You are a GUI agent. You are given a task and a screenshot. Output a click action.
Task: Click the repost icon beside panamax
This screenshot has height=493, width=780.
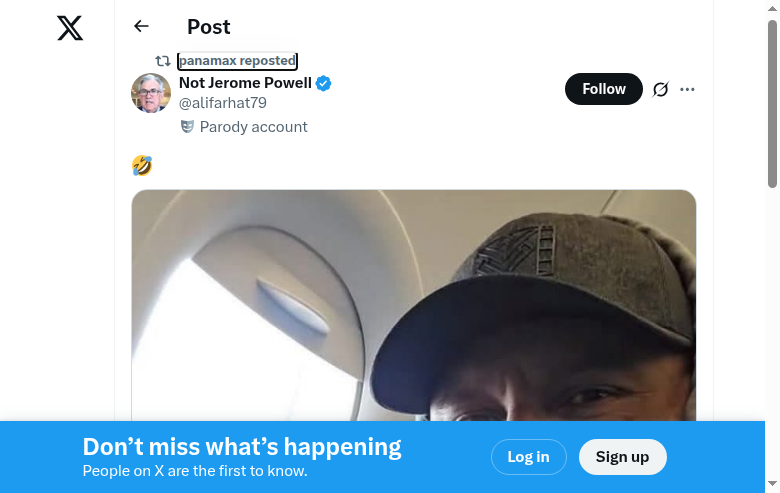pos(163,61)
